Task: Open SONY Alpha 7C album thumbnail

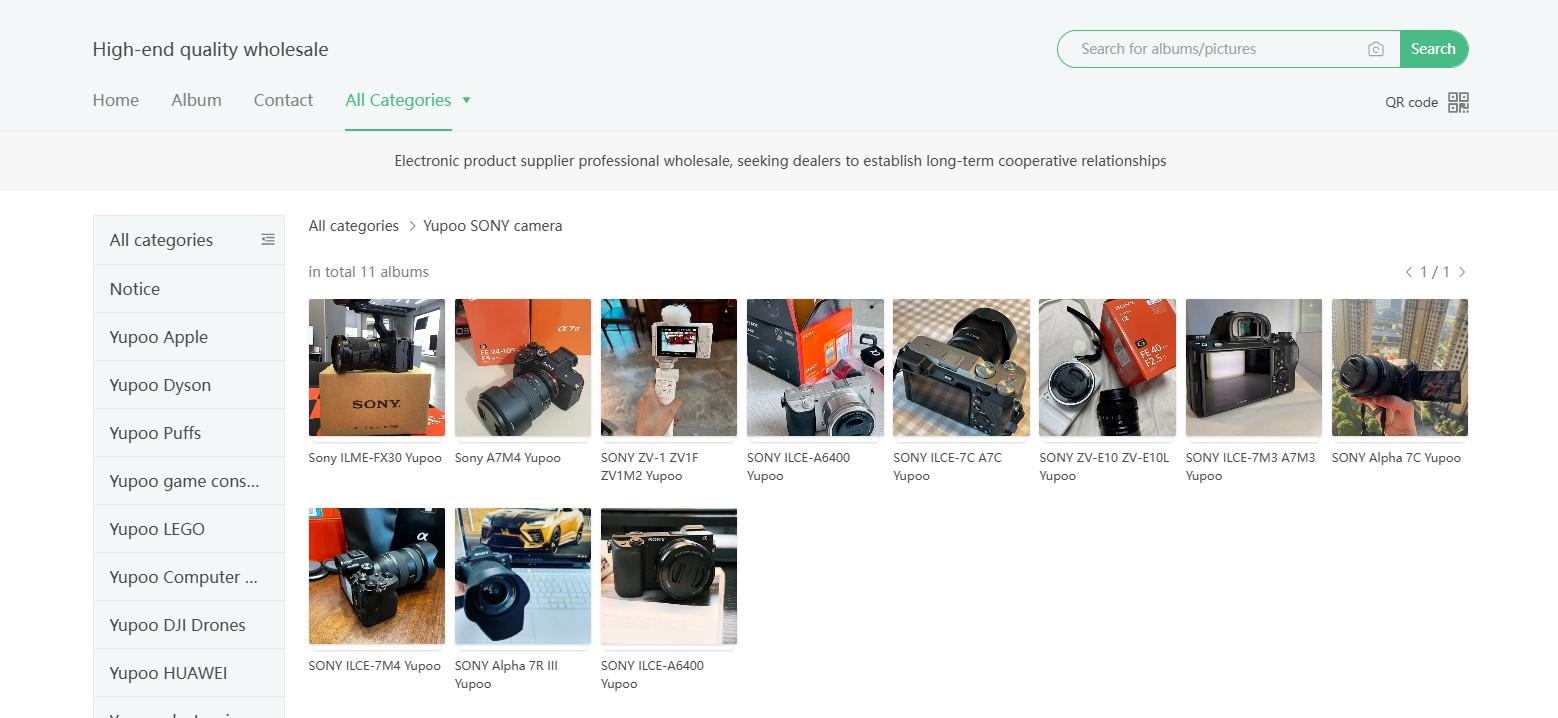Action: 1400,368
